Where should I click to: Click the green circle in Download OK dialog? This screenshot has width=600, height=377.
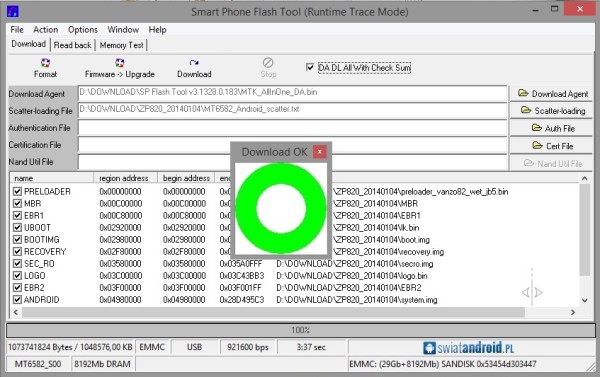(281, 209)
